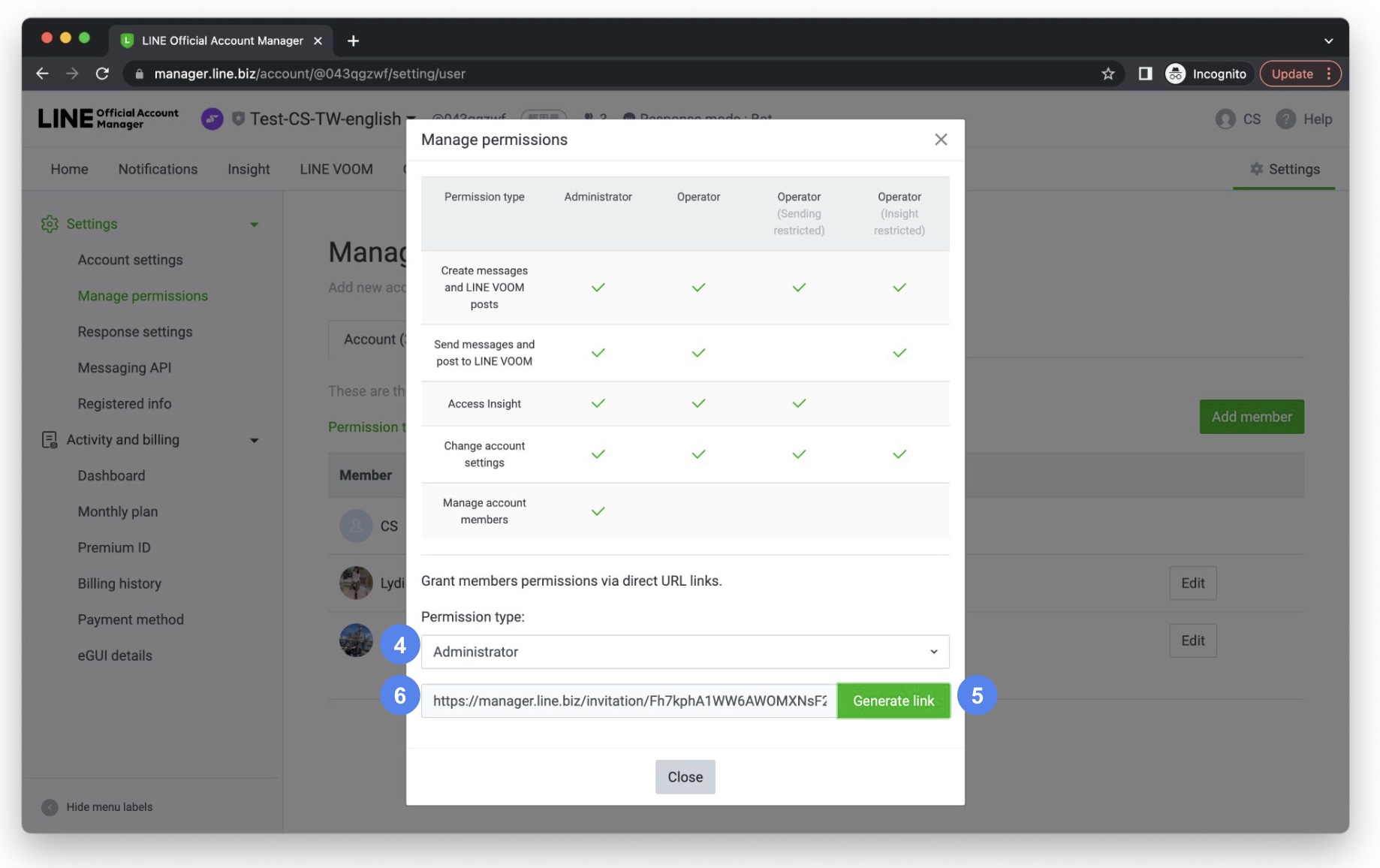Open Account settings in sidebar
The width and height of the screenshot is (1380, 868).
pos(130,260)
